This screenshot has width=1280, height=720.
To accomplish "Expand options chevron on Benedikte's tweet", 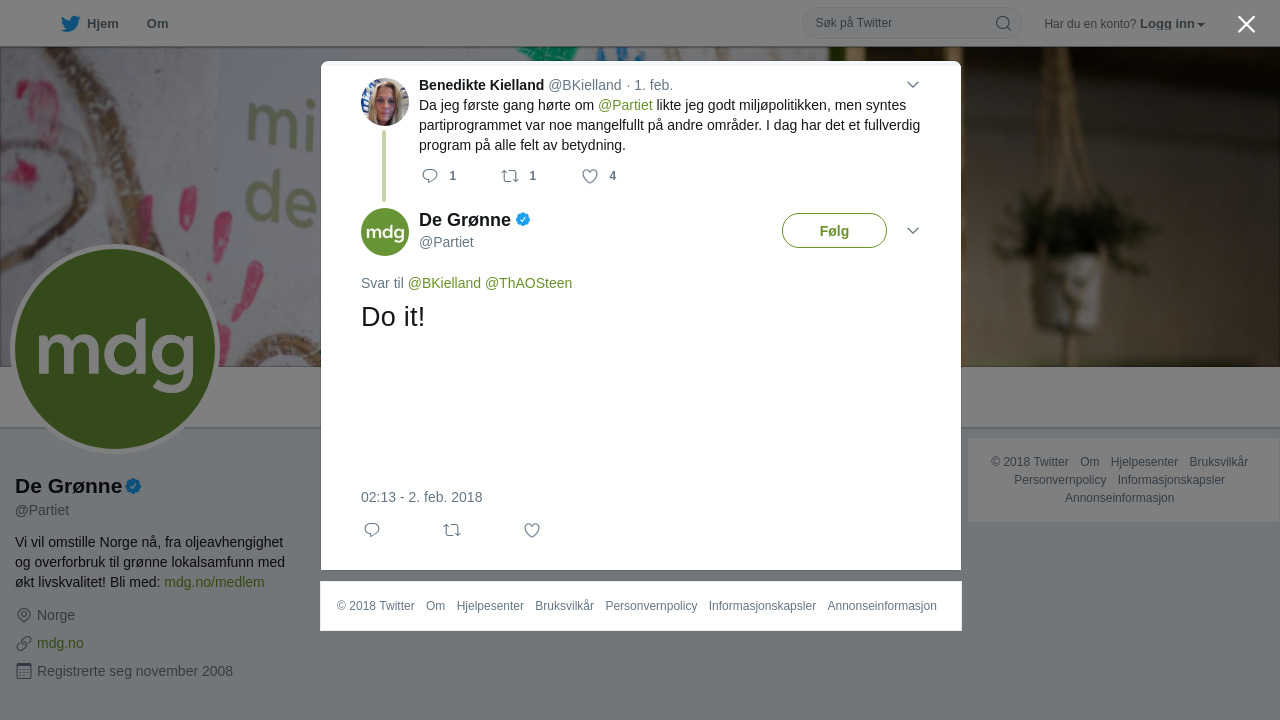I will (x=913, y=85).
